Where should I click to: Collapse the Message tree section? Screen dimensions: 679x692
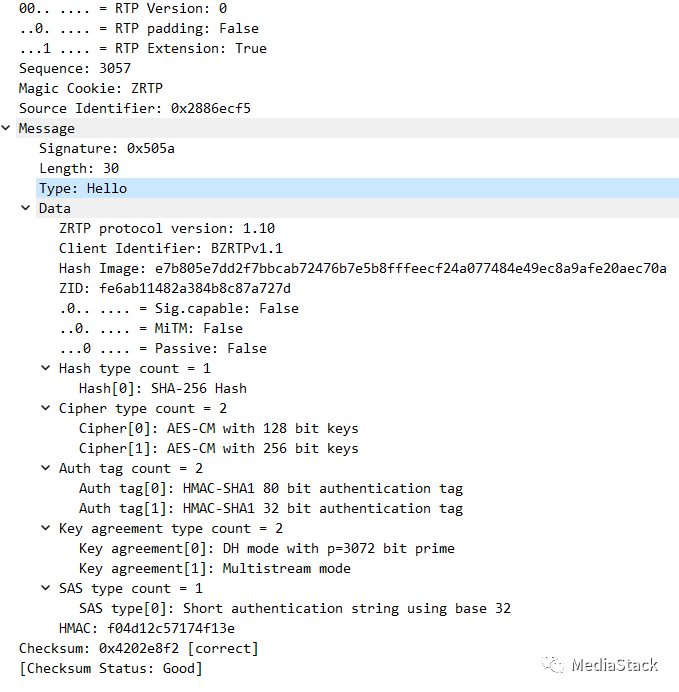[x=7, y=129]
